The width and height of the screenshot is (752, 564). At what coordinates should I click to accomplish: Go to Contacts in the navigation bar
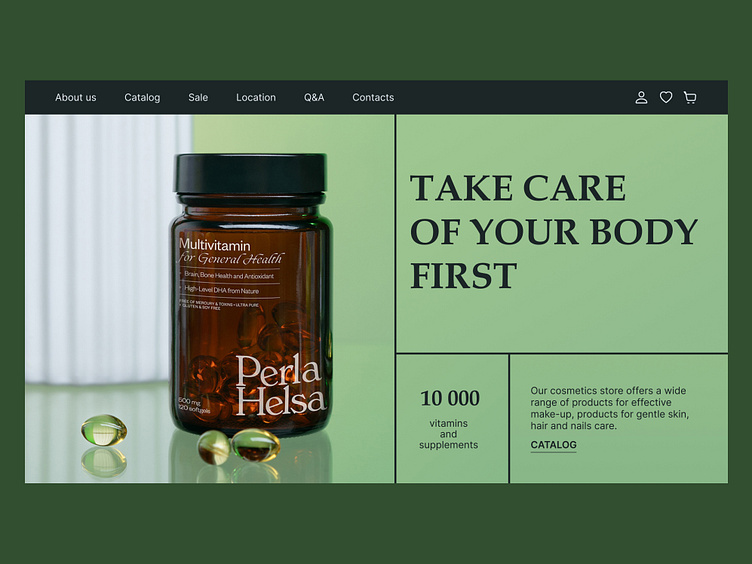373,97
